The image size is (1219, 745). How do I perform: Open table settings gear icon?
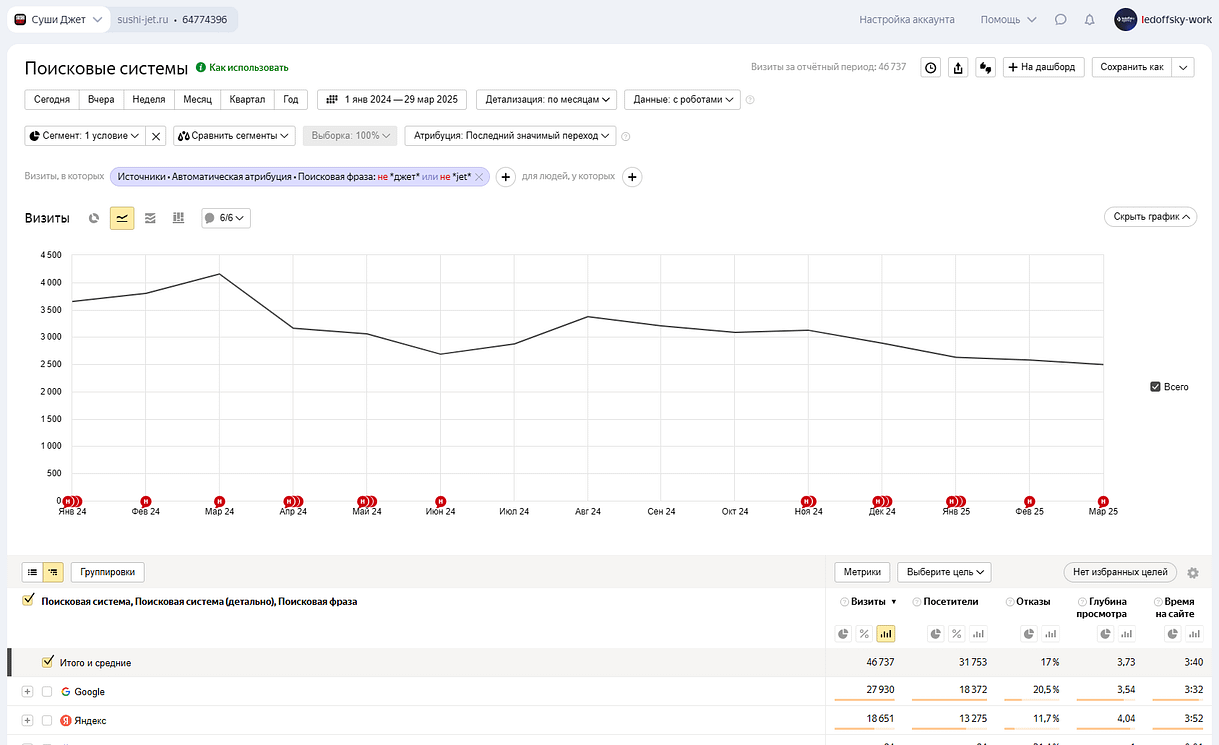pos(1192,573)
